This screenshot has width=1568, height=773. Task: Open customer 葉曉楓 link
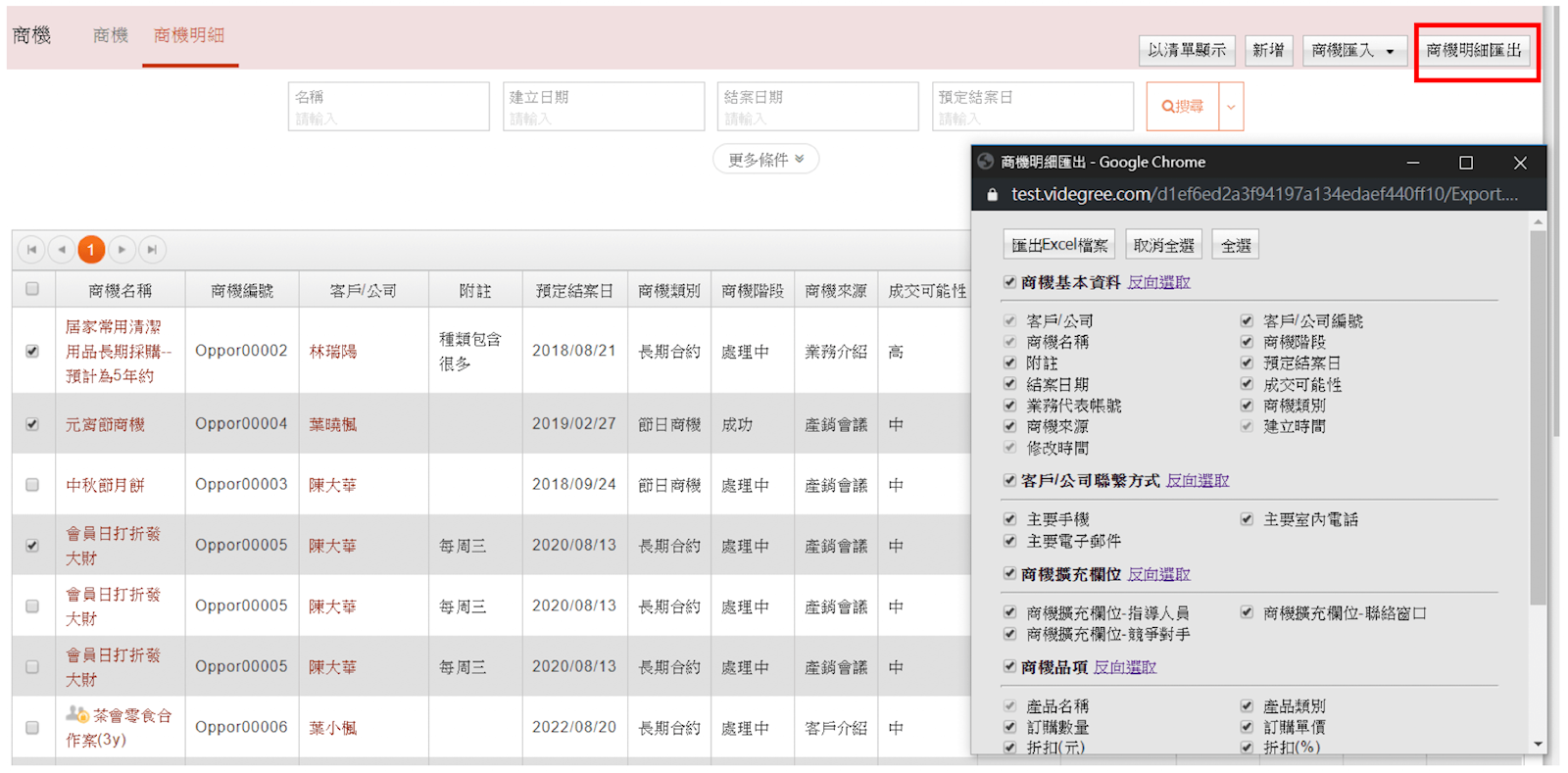tap(333, 424)
